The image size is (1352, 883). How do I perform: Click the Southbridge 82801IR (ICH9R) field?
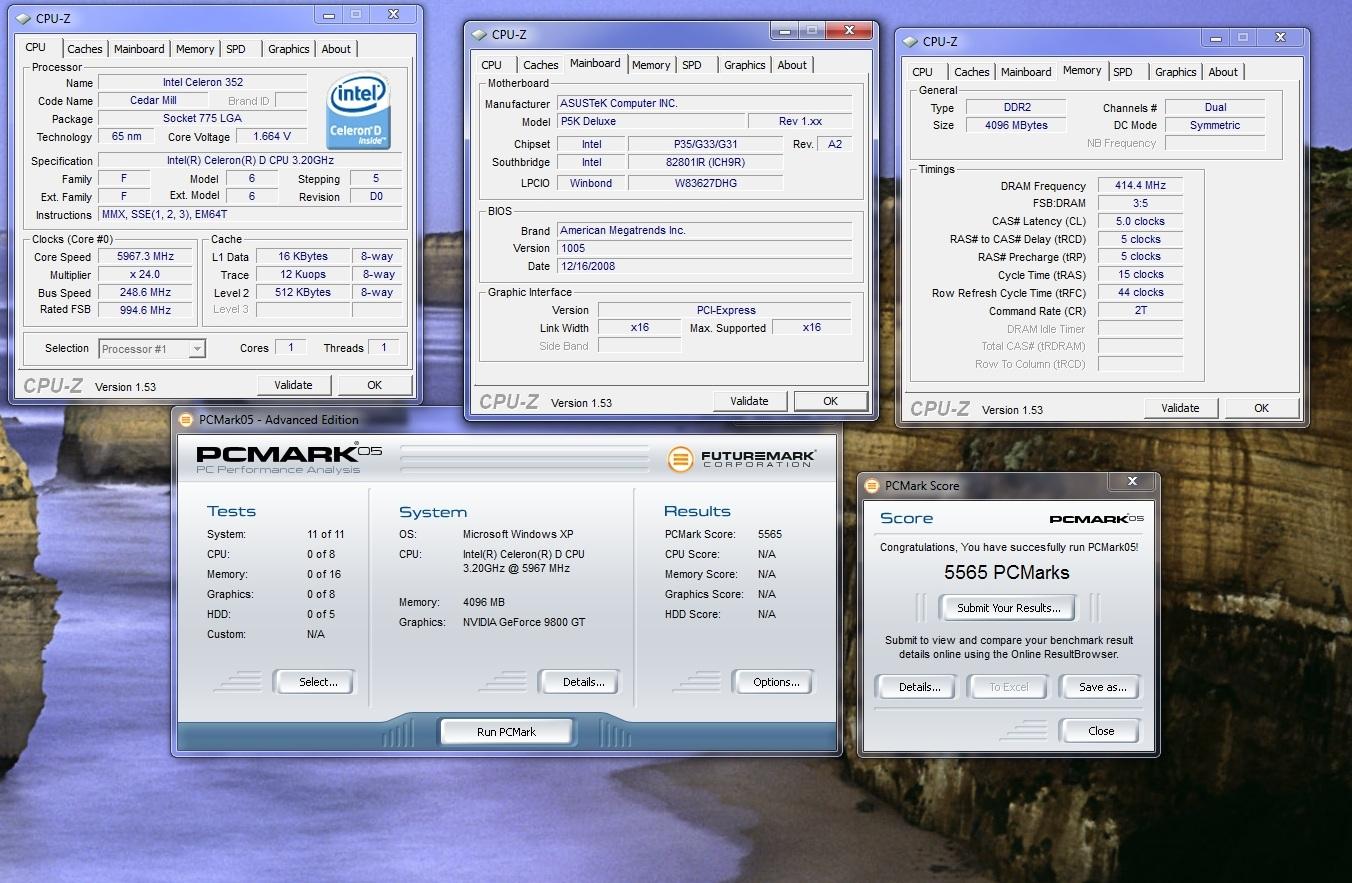tap(704, 163)
